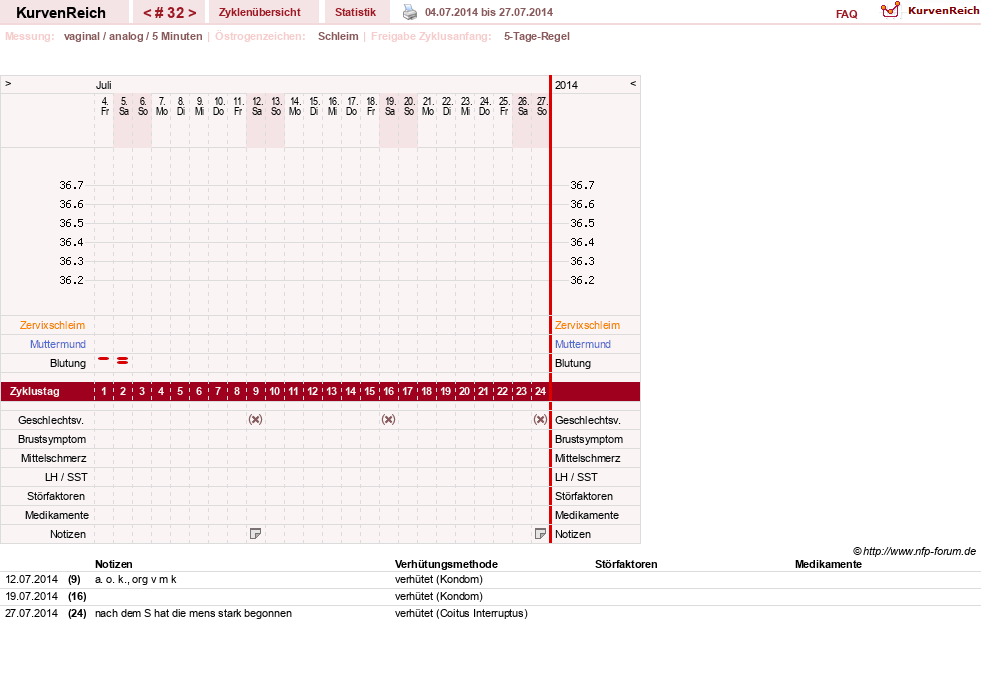Click the '2014' year label
Image resolution: width=981 pixels, height=683 pixels.
tap(566, 85)
